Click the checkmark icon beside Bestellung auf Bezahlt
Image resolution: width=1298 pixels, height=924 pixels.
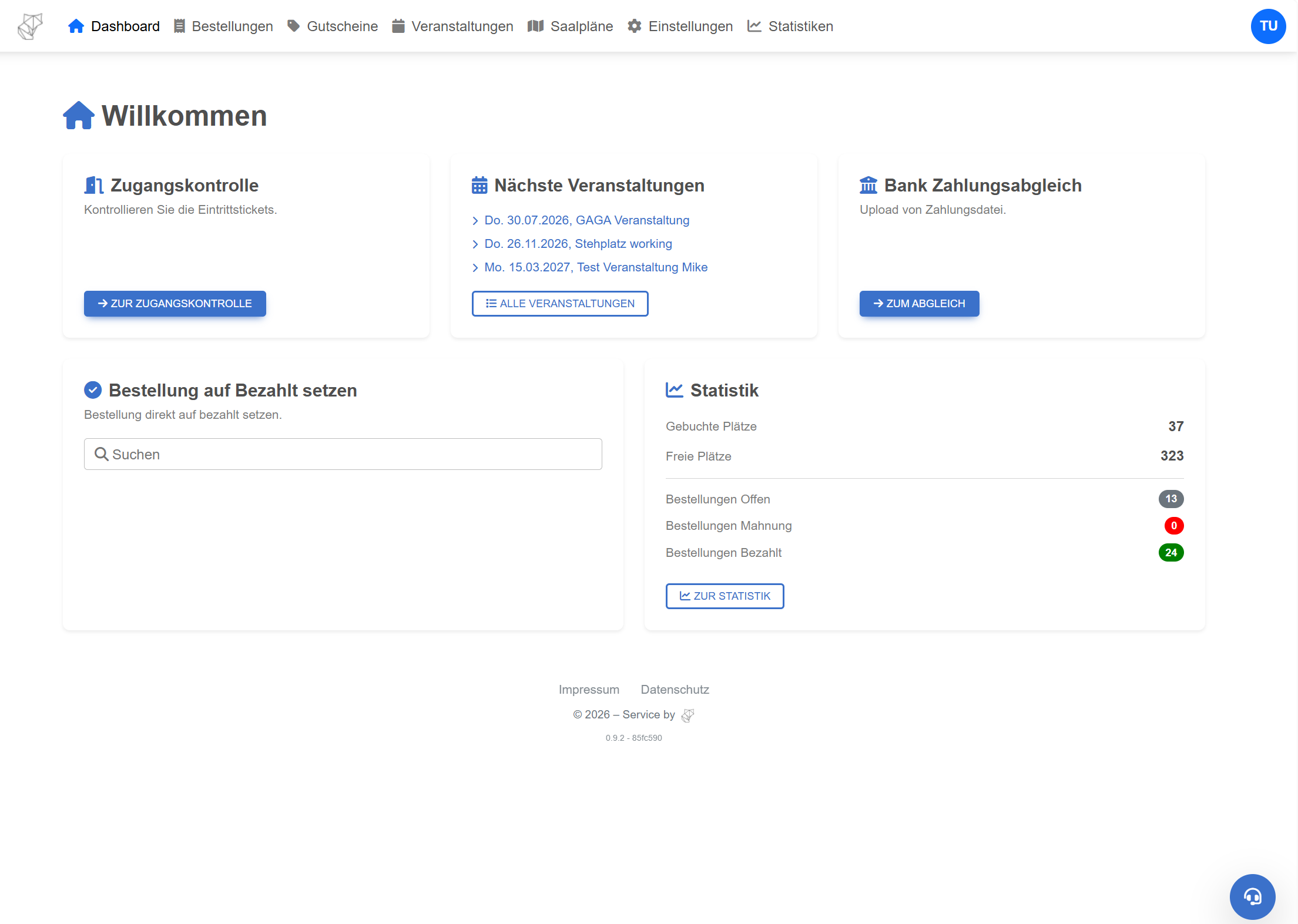(x=93, y=390)
